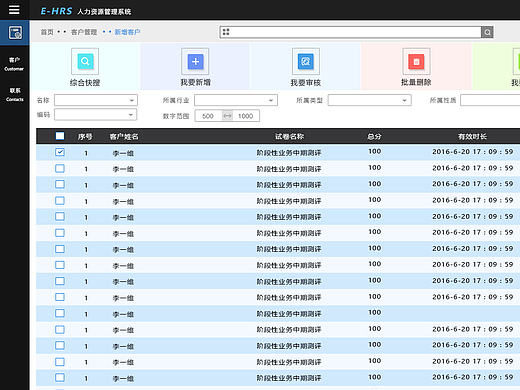Click the range swap icon between 500 and 1000
The height and width of the screenshot is (390, 520).
tap(227, 116)
